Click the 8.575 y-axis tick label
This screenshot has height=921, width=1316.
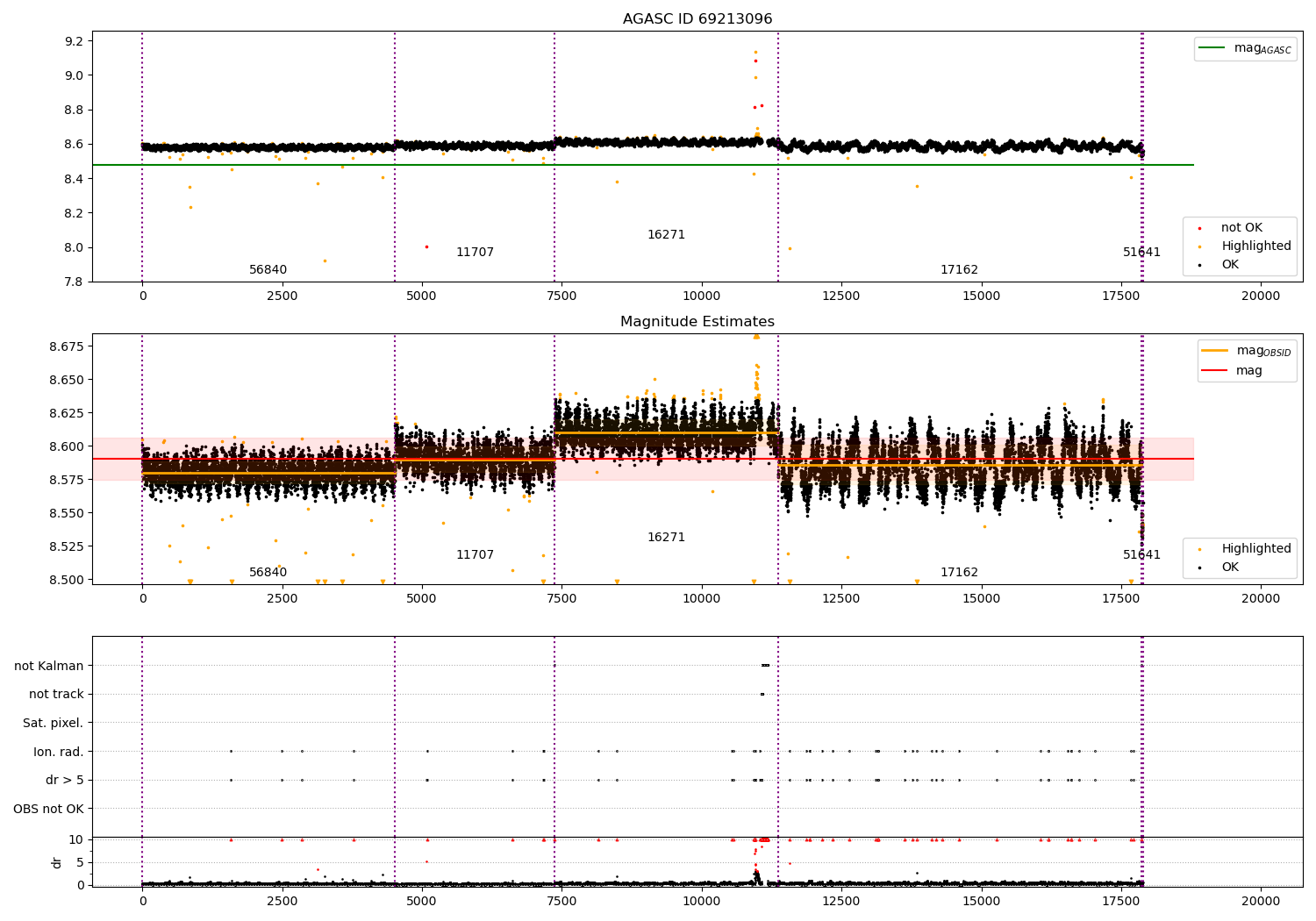(67, 480)
